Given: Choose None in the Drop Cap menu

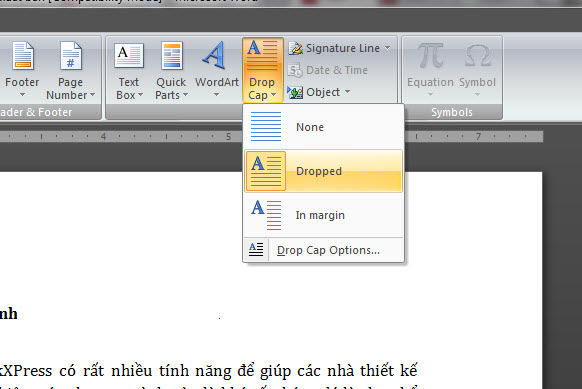Looking at the screenshot, I should pos(323,127).
